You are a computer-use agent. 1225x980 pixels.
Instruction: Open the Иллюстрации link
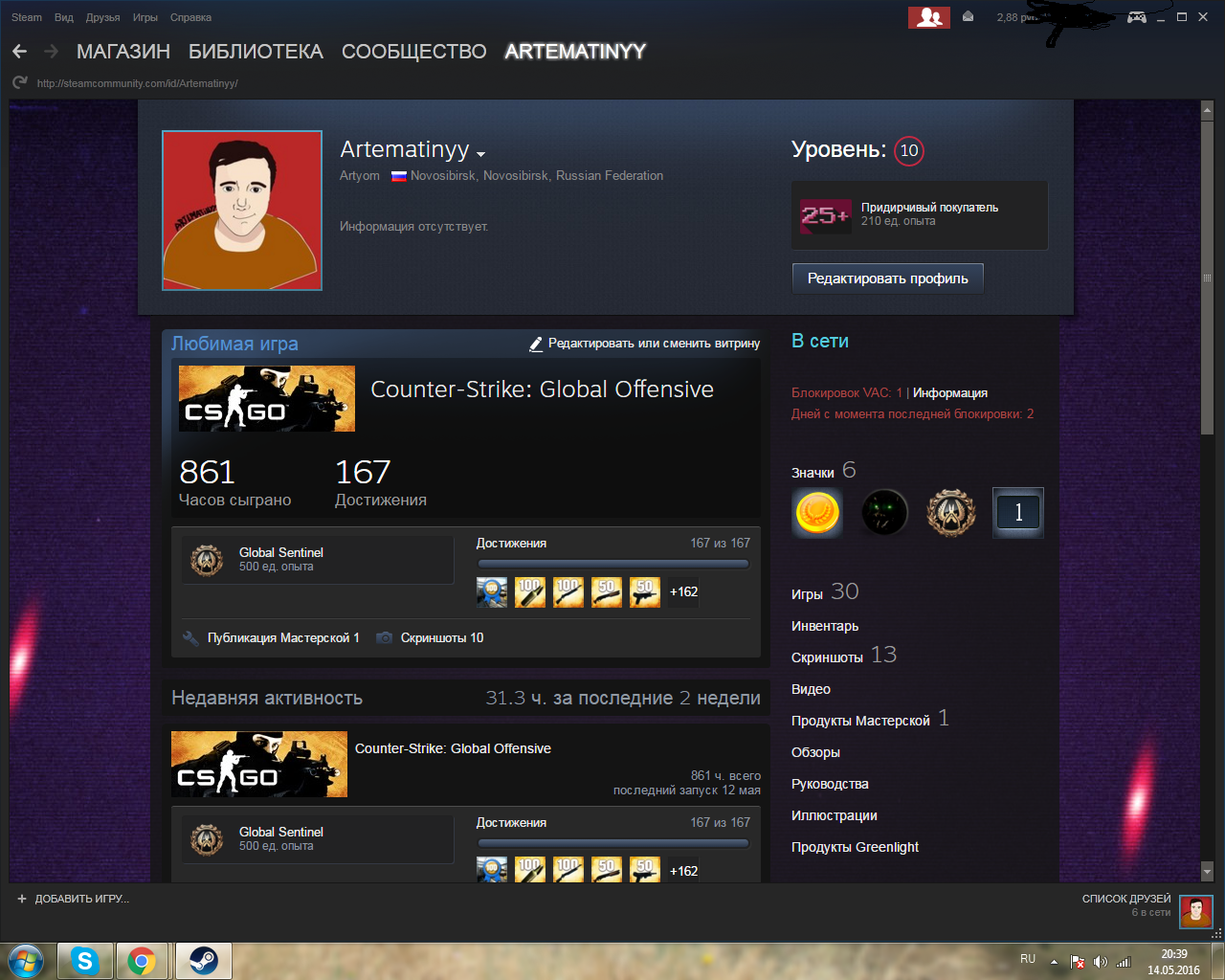pyautogui.click(x=835, y=815)
